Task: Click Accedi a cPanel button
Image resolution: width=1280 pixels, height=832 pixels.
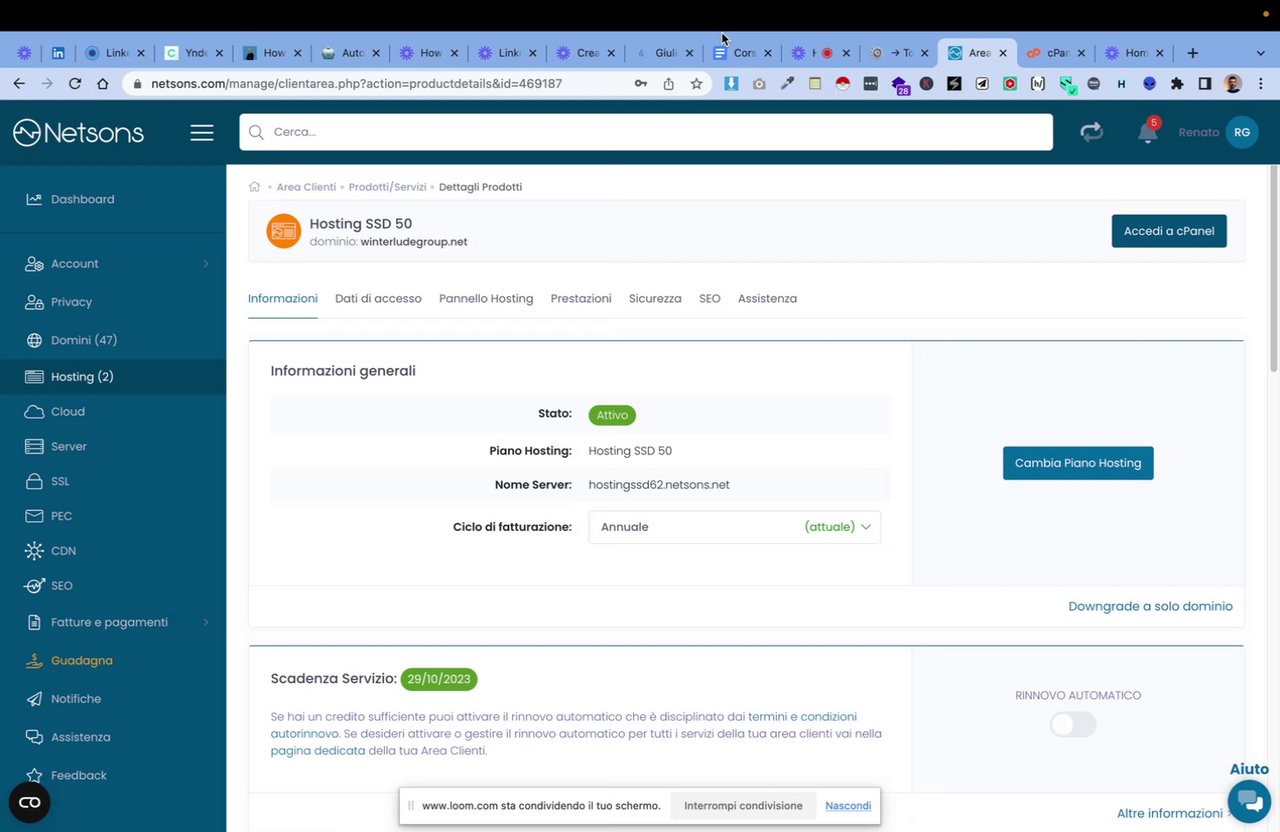Action: click(1169, 231)
